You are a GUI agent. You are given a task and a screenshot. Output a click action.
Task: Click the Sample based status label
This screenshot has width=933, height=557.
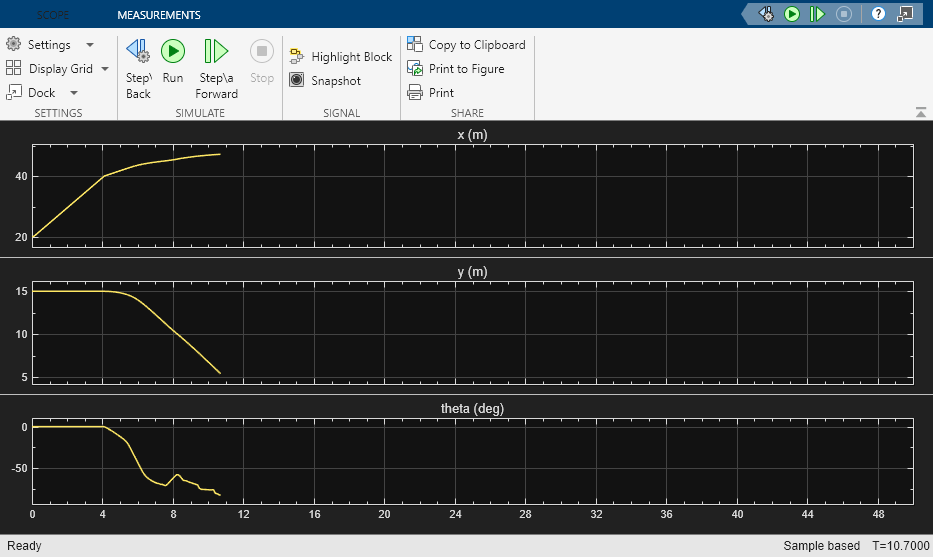(x=821, y=546)
